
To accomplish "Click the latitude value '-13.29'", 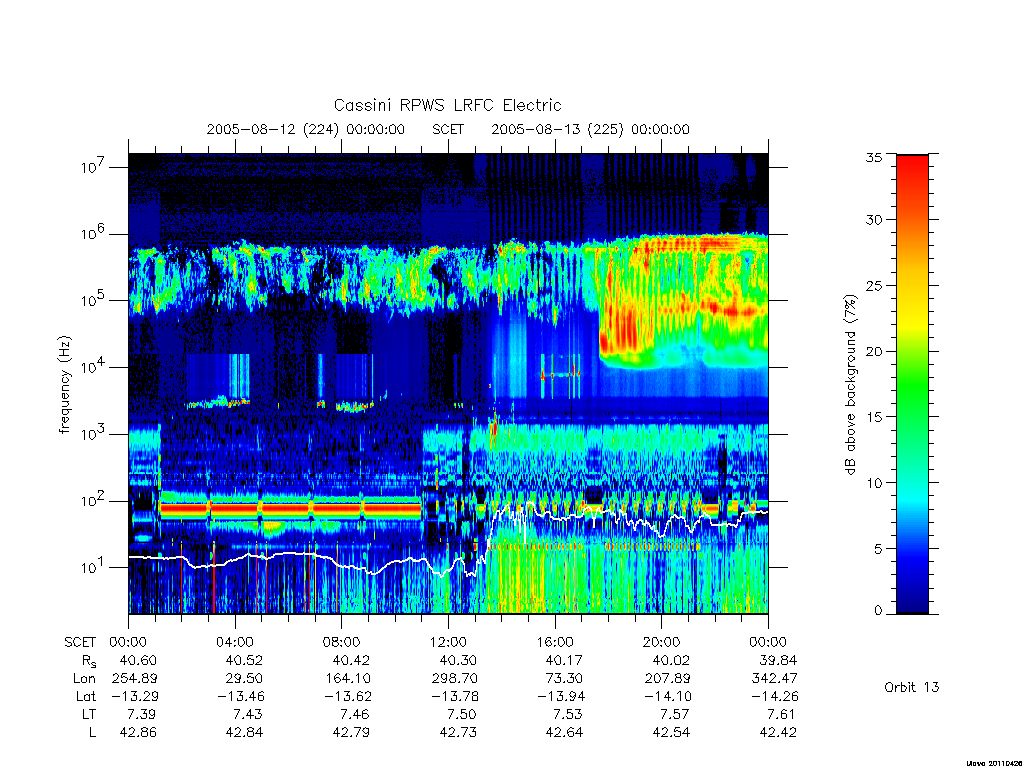I will click(134, 696).
